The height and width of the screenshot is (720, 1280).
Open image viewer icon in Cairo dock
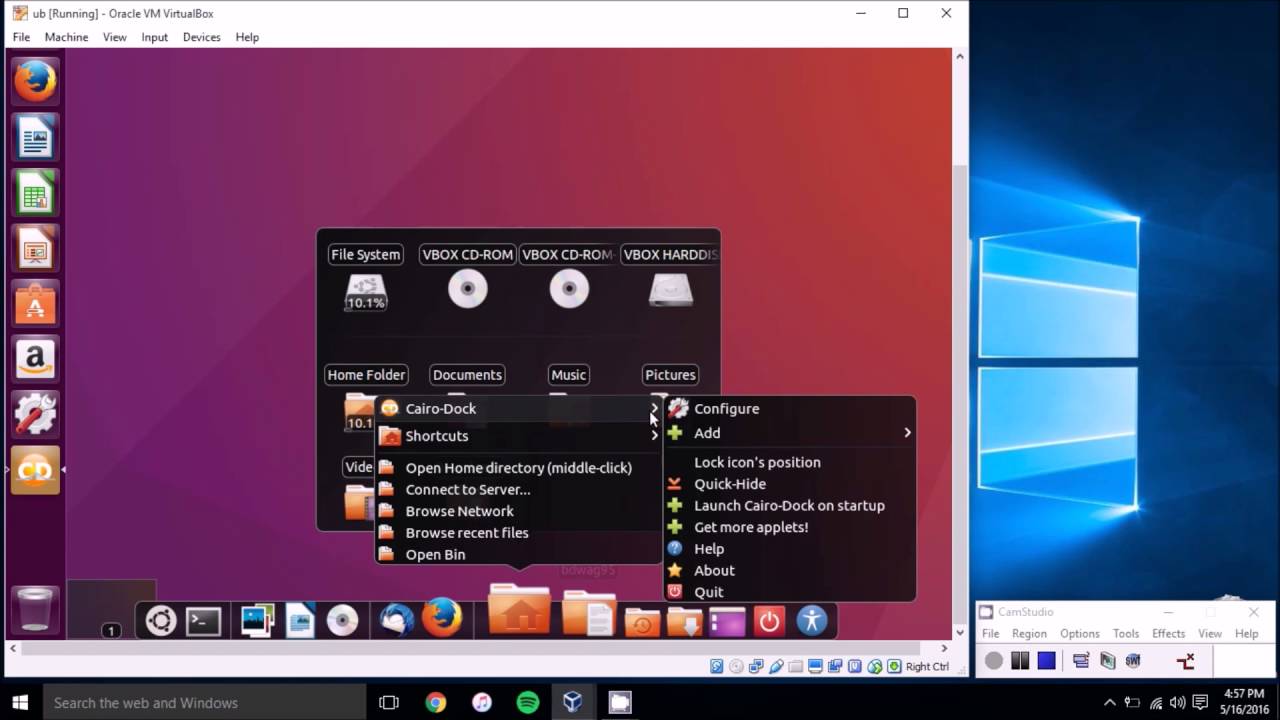(x=257, y=621)
